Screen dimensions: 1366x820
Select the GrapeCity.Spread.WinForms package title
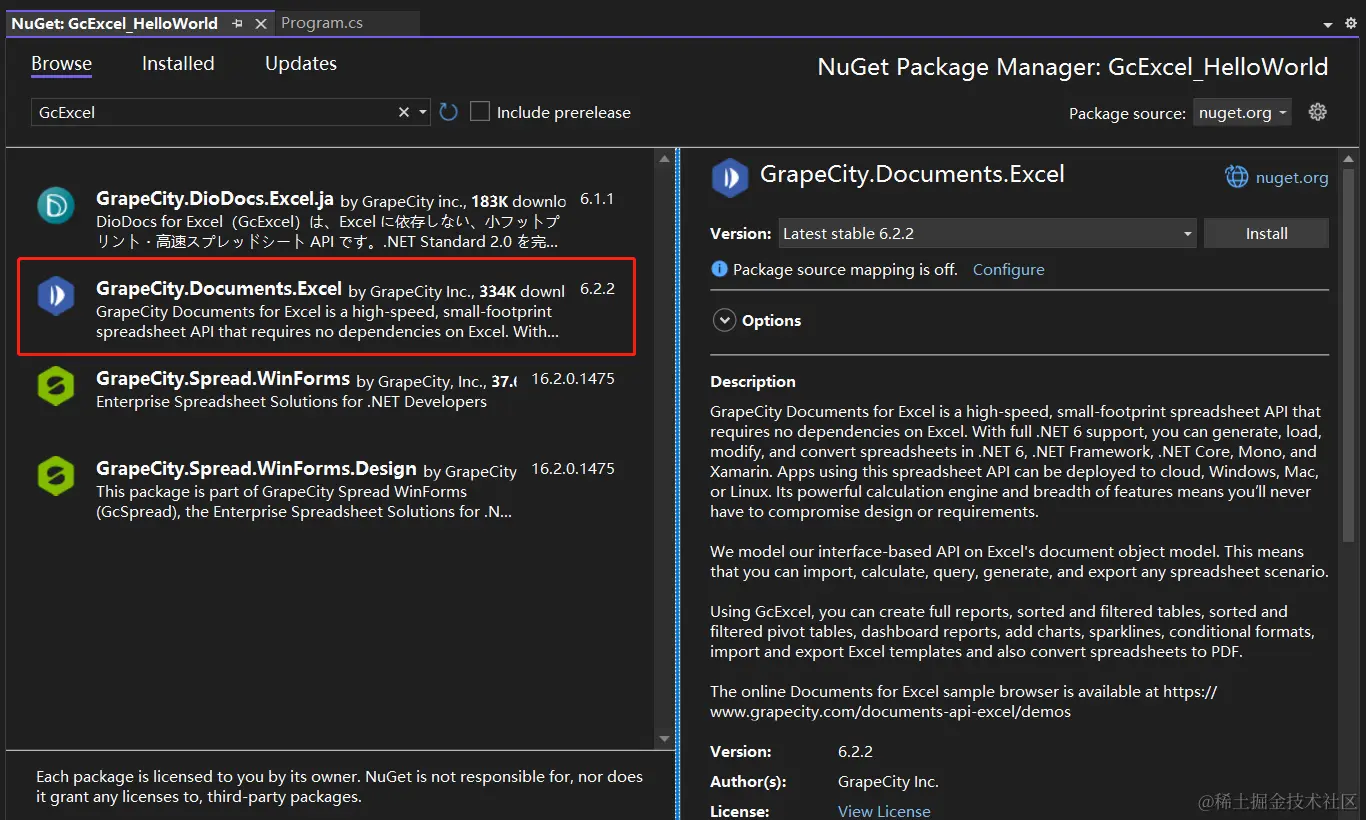(x=223, y=379)
